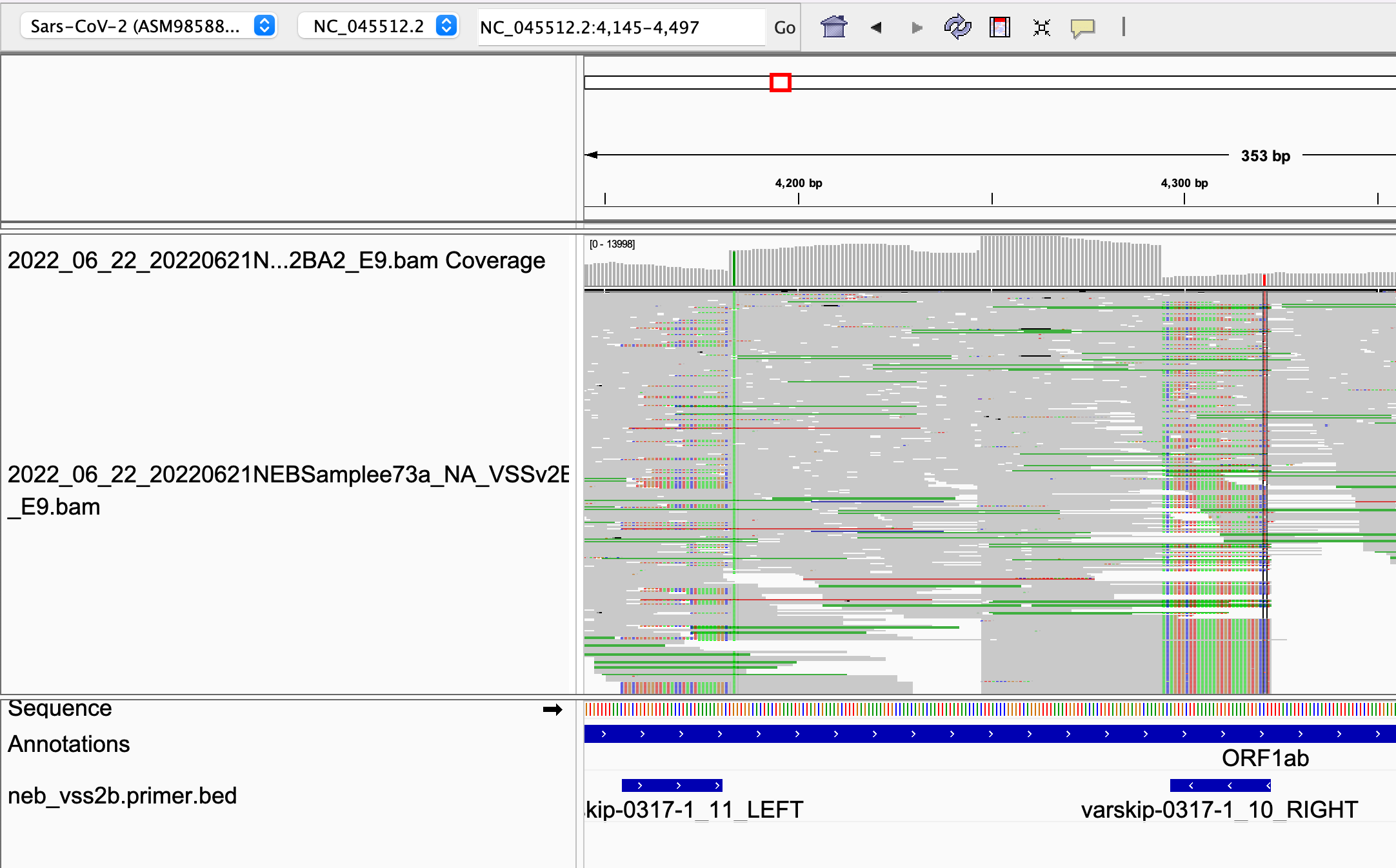
Task: Click the coverage data range label
Action: (x=612, y=244)
